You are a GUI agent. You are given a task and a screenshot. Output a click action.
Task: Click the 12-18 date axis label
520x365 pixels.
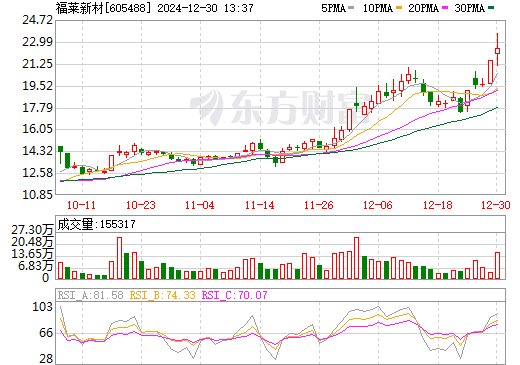(x=438, y=205)
